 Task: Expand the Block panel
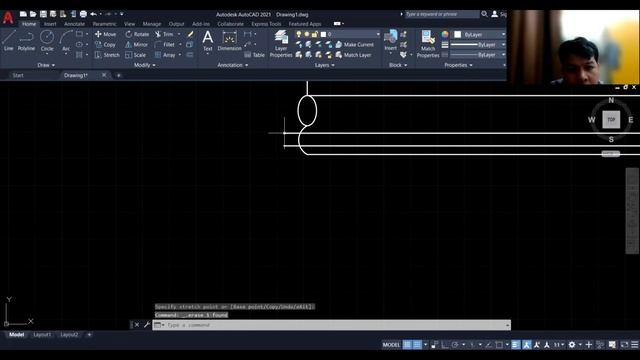398,65
